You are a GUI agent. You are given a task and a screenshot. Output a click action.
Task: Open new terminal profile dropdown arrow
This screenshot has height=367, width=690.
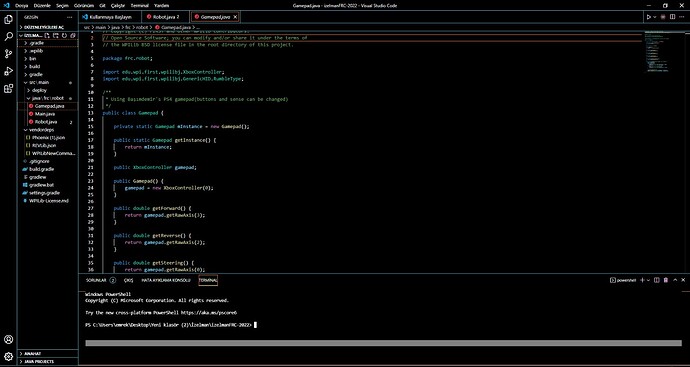pos(649,280)
